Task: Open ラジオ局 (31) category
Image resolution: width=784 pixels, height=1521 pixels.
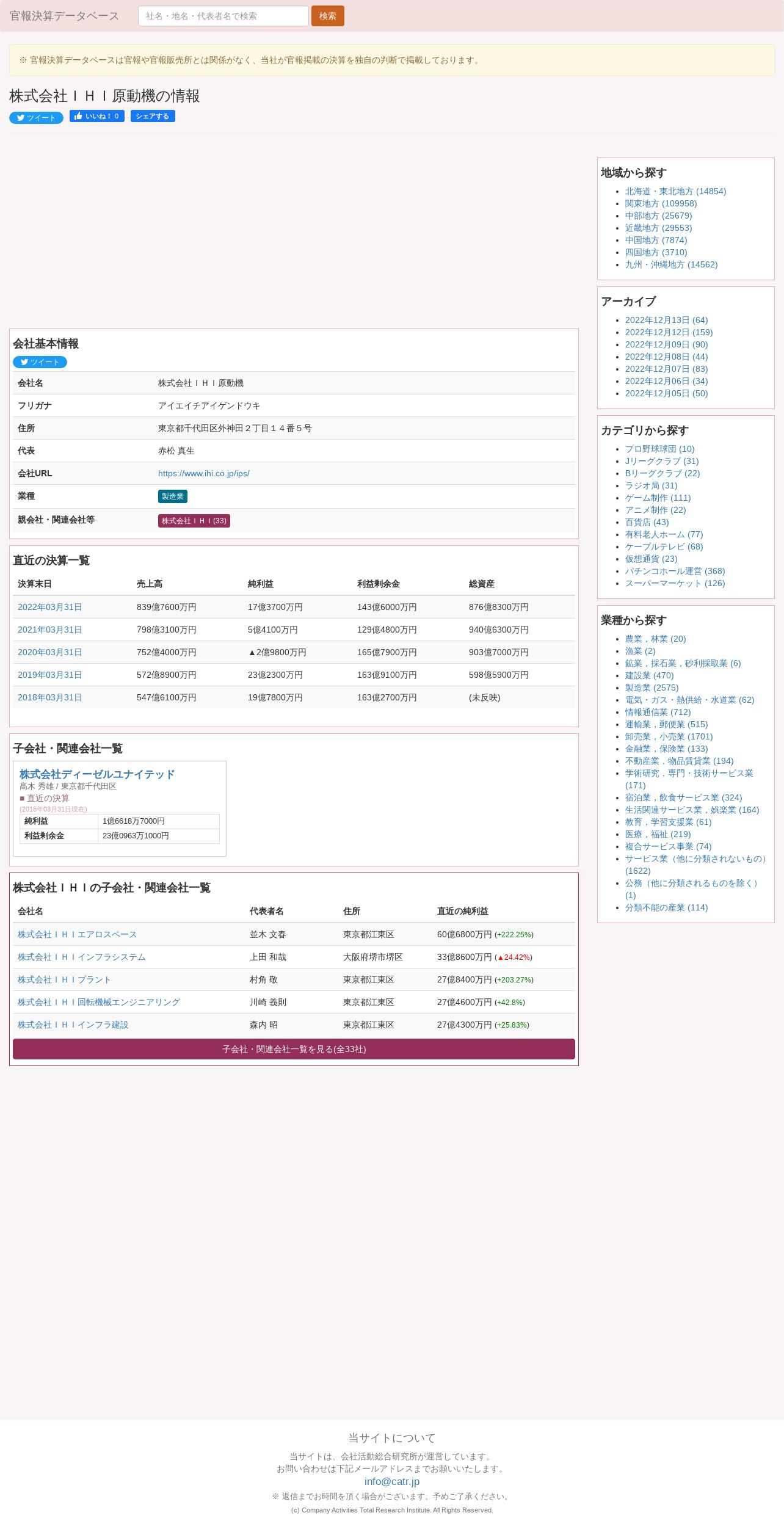Action: coord(651,485)
